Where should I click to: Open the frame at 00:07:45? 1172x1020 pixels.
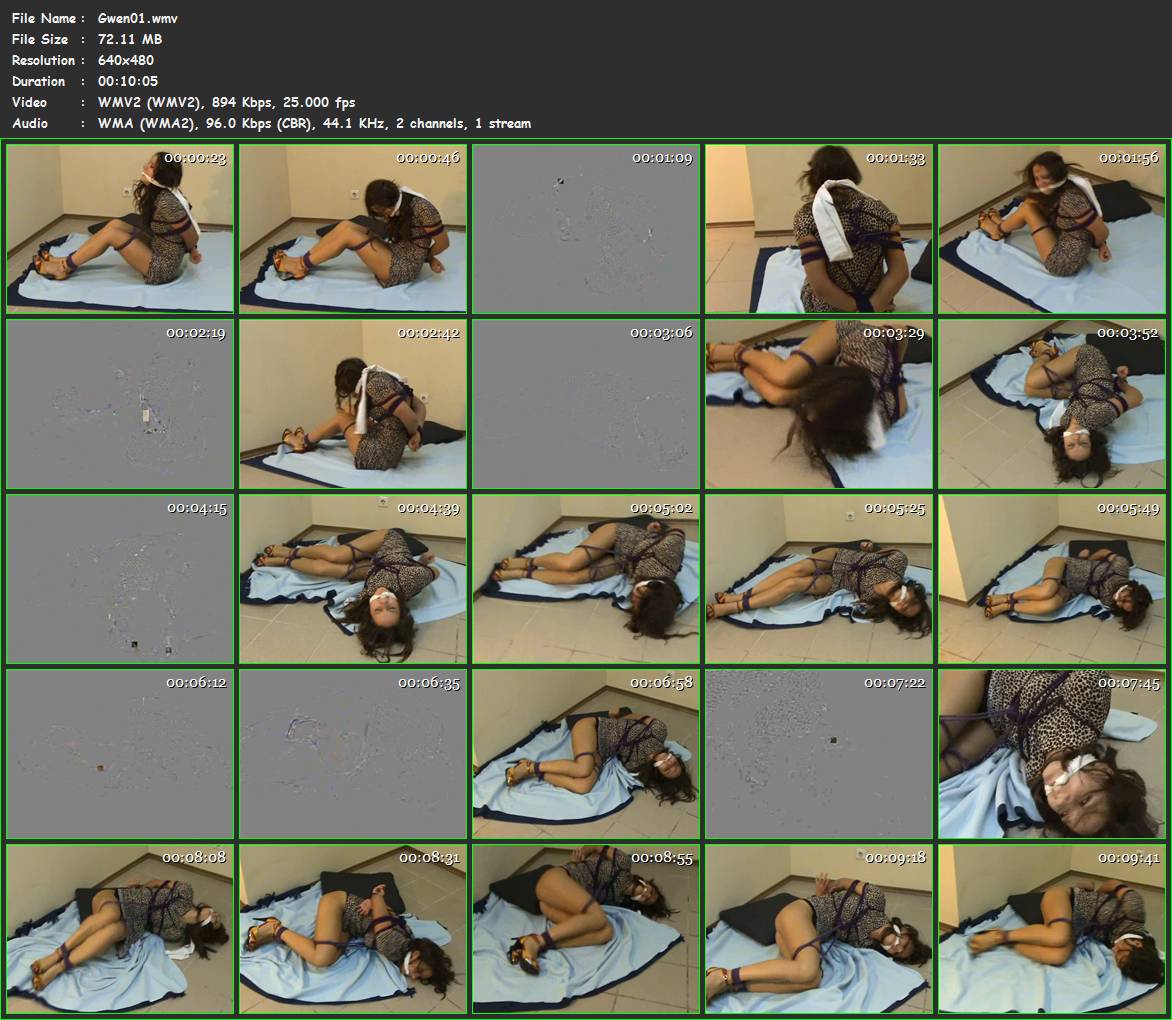pos(1052,754)
